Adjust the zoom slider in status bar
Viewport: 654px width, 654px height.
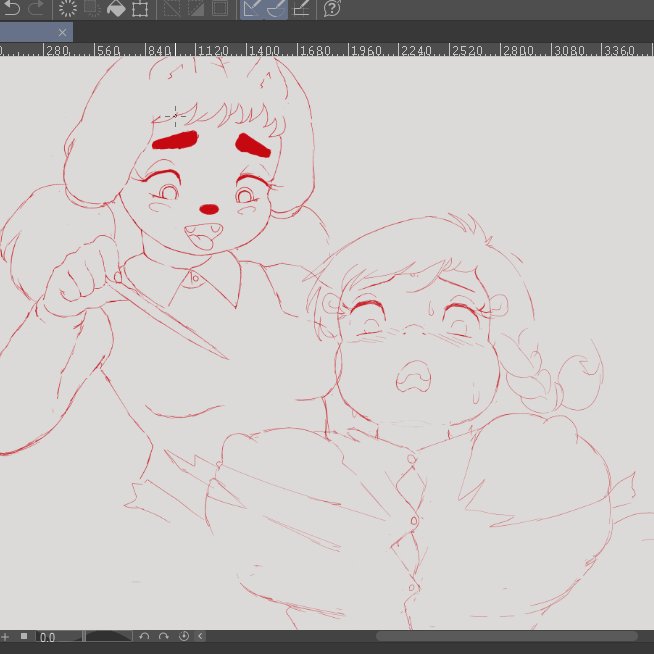(108, 636)
